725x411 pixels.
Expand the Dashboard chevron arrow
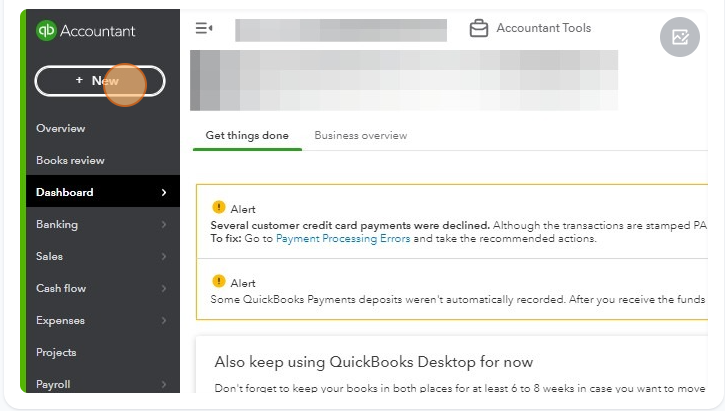pos(164,193)
